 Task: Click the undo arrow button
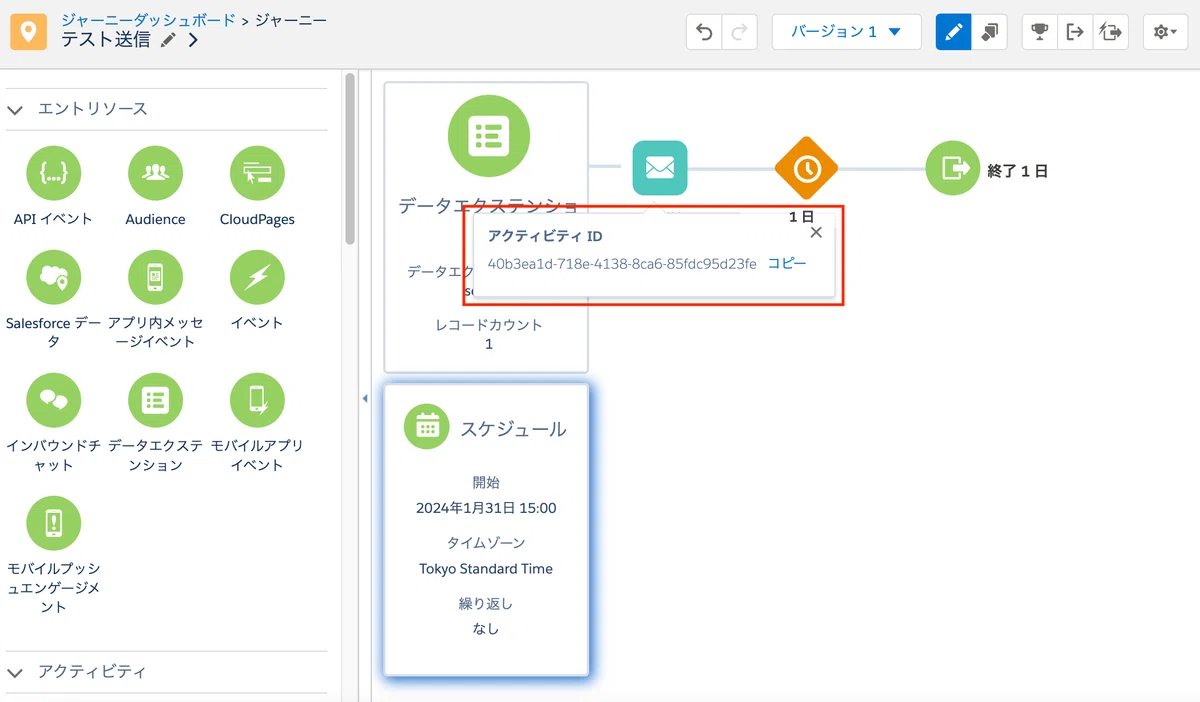704,32
